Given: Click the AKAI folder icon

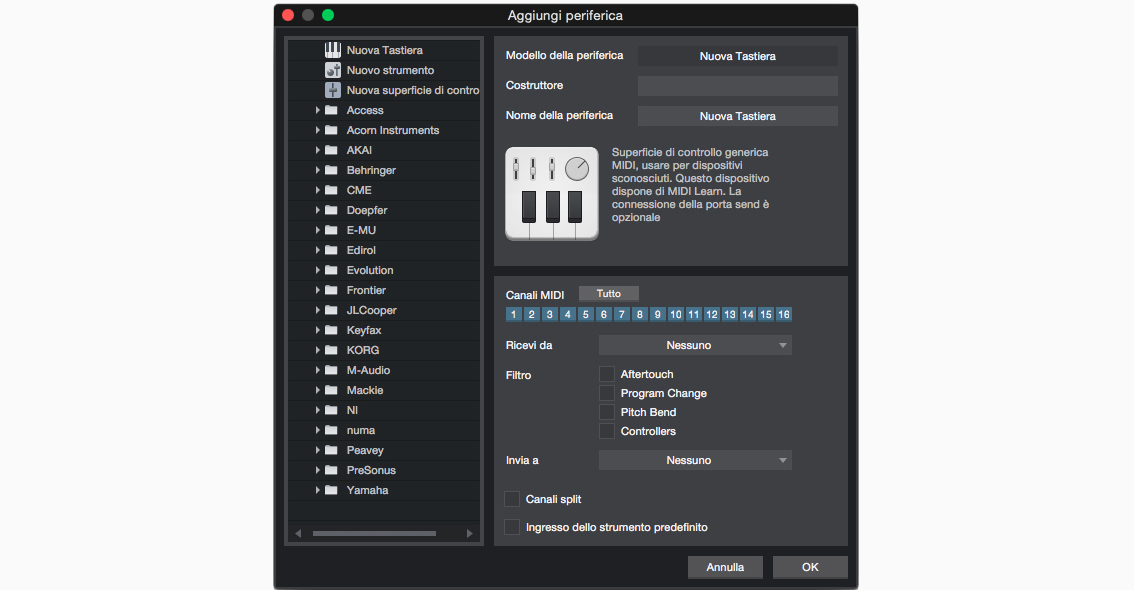Looking at the screenshot, I should (331, 150).
